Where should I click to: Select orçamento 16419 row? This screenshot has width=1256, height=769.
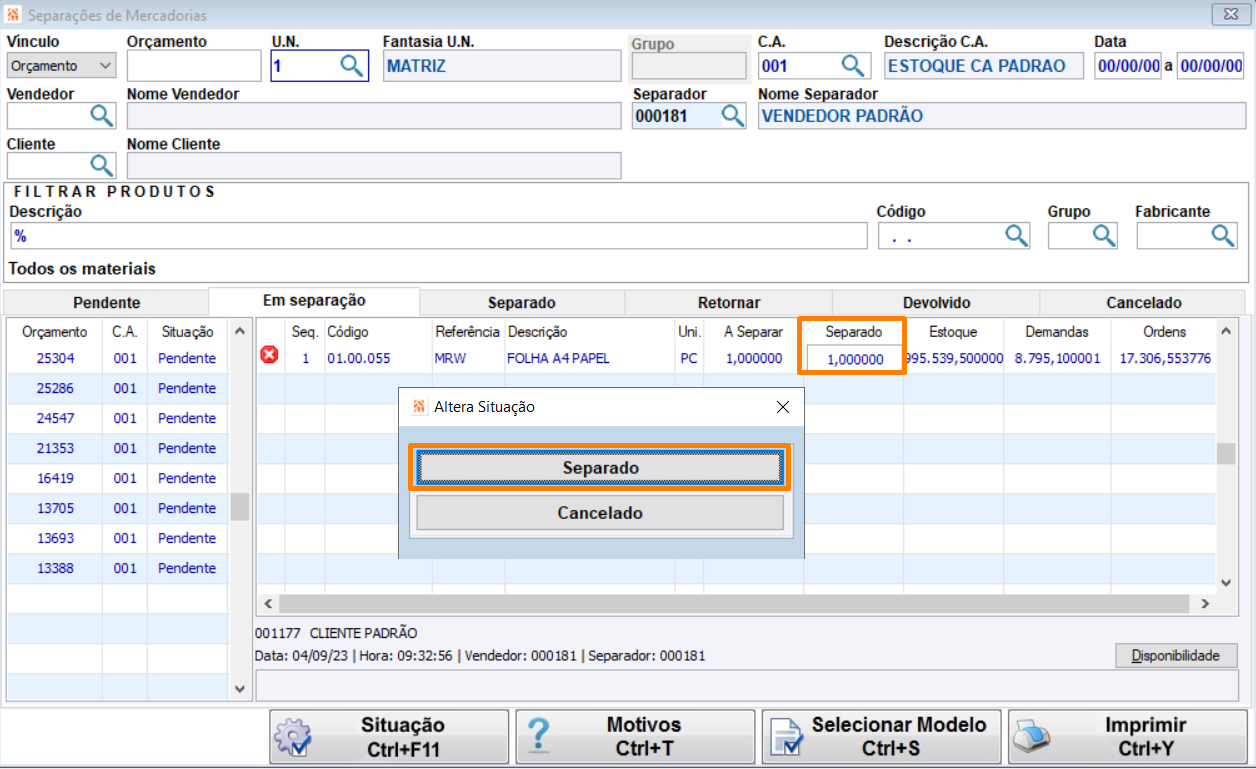pos(118,478)
